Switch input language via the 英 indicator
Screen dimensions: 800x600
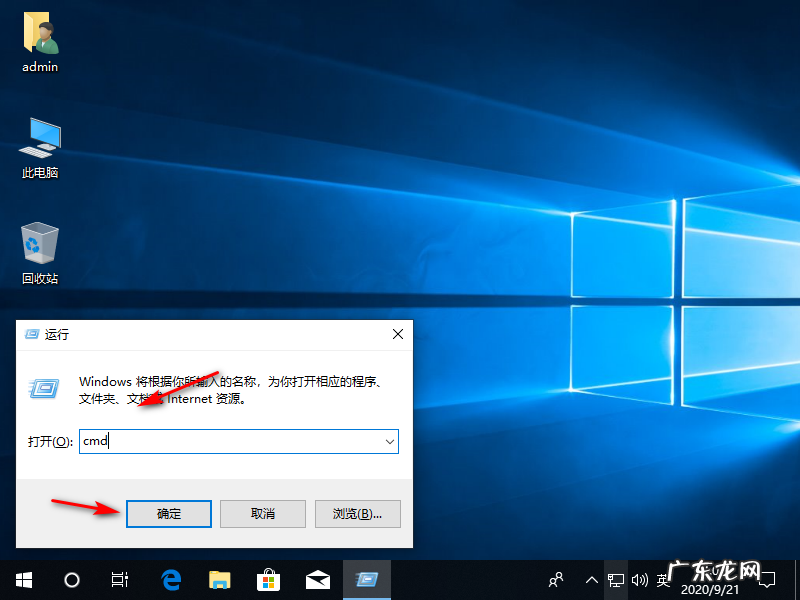(662, 580)
